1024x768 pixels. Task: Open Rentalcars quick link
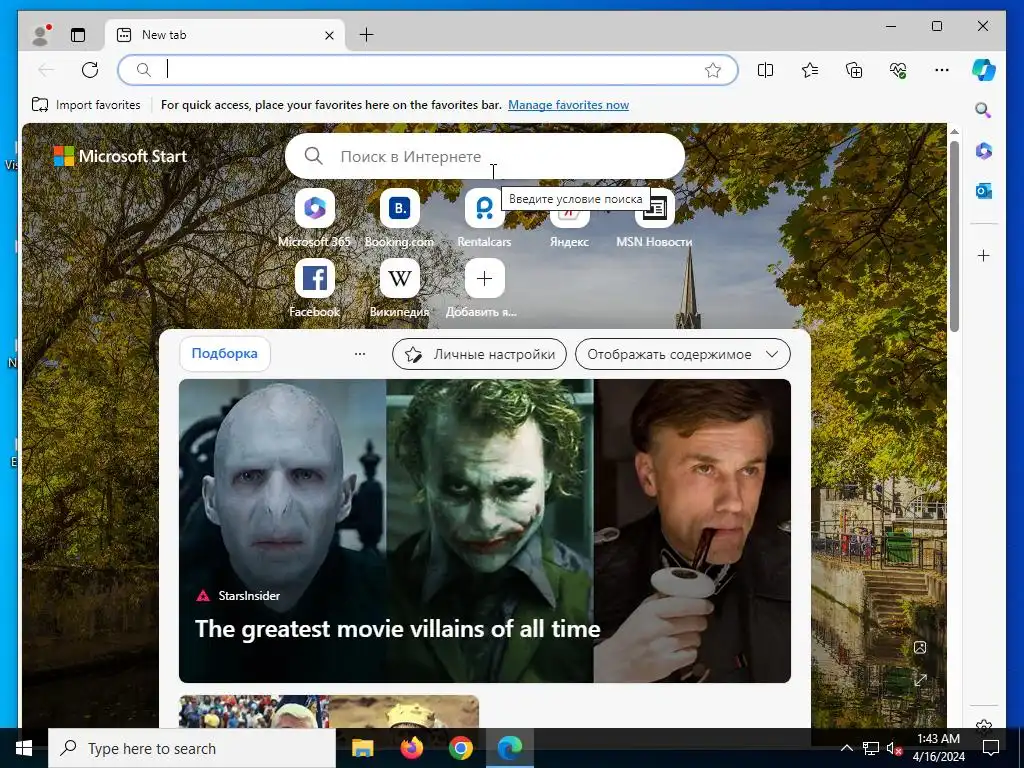coord(484,219)
